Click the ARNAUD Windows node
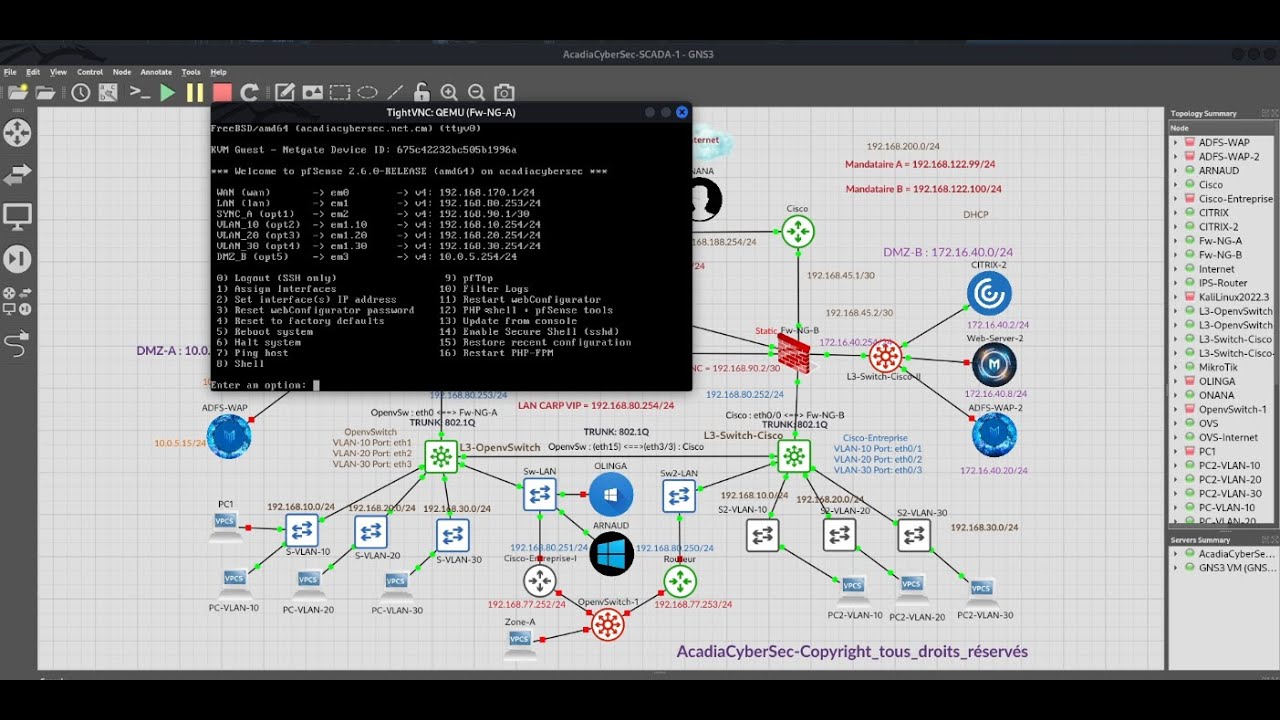Image resolution: width=1280 pixels, height=720 pixels. tap(611, 554)
